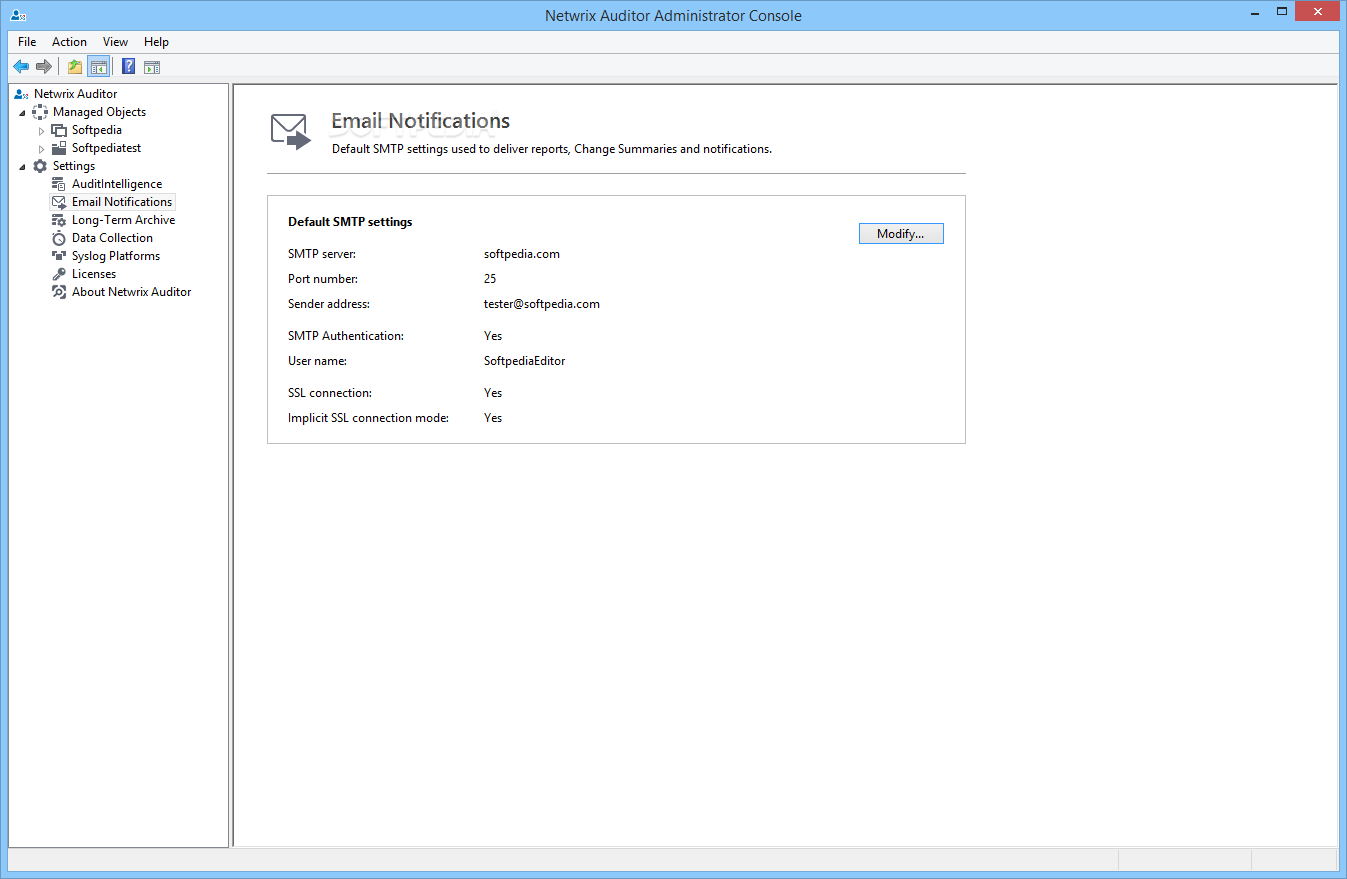Screen dimensions: 1347x879
Task: Click user name value SoftpediaEditor
Action: coord(525,361)
